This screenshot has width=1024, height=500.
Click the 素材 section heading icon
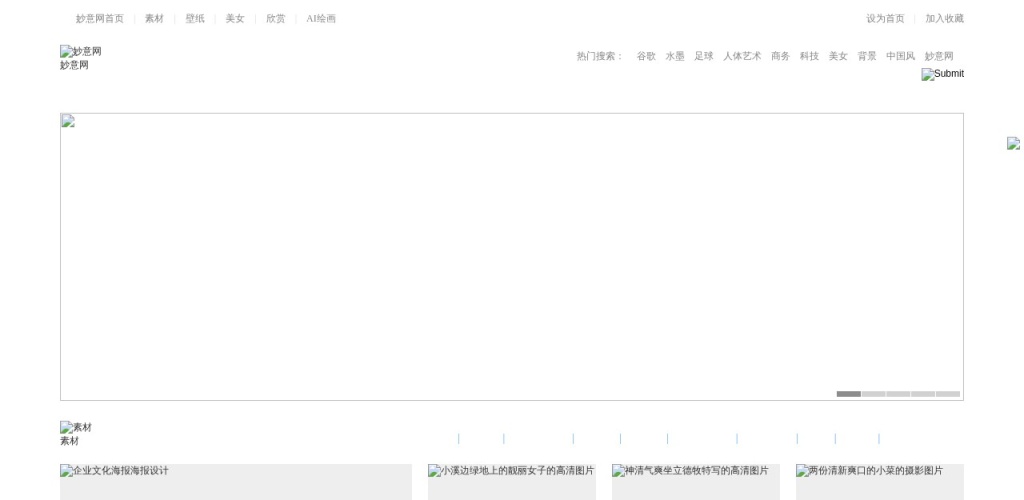(x=76, y=428)
